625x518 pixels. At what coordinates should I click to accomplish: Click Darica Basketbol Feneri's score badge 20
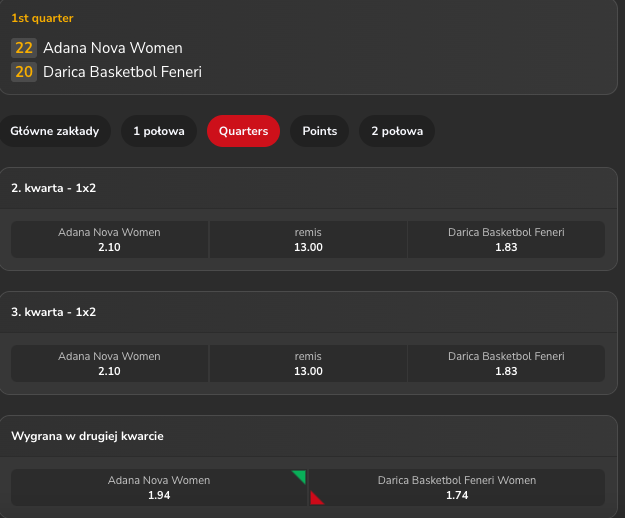(x=24, y=72)
